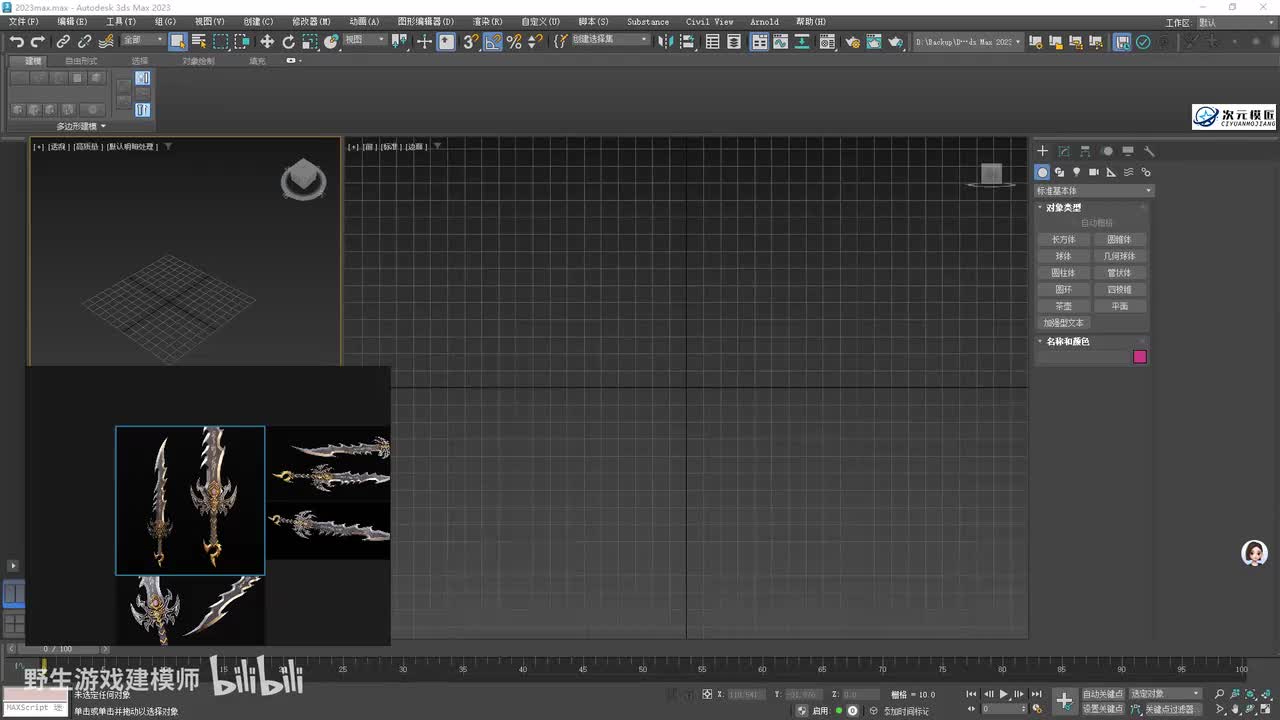Toggle 自动关键点 auto key mode
Viewport: 1280px width, 720px height.
pos(1103,694)
